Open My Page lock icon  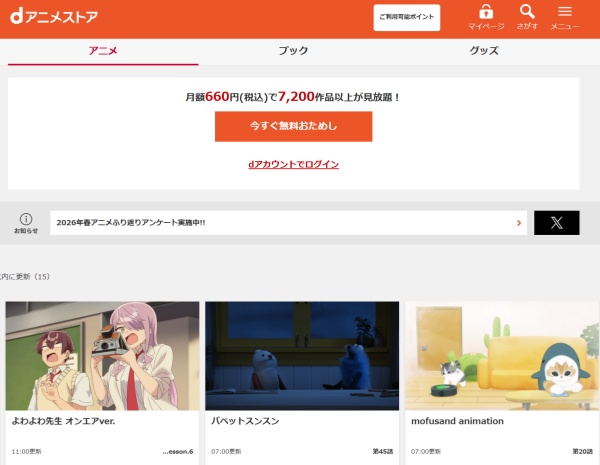[x=486, y=17]
